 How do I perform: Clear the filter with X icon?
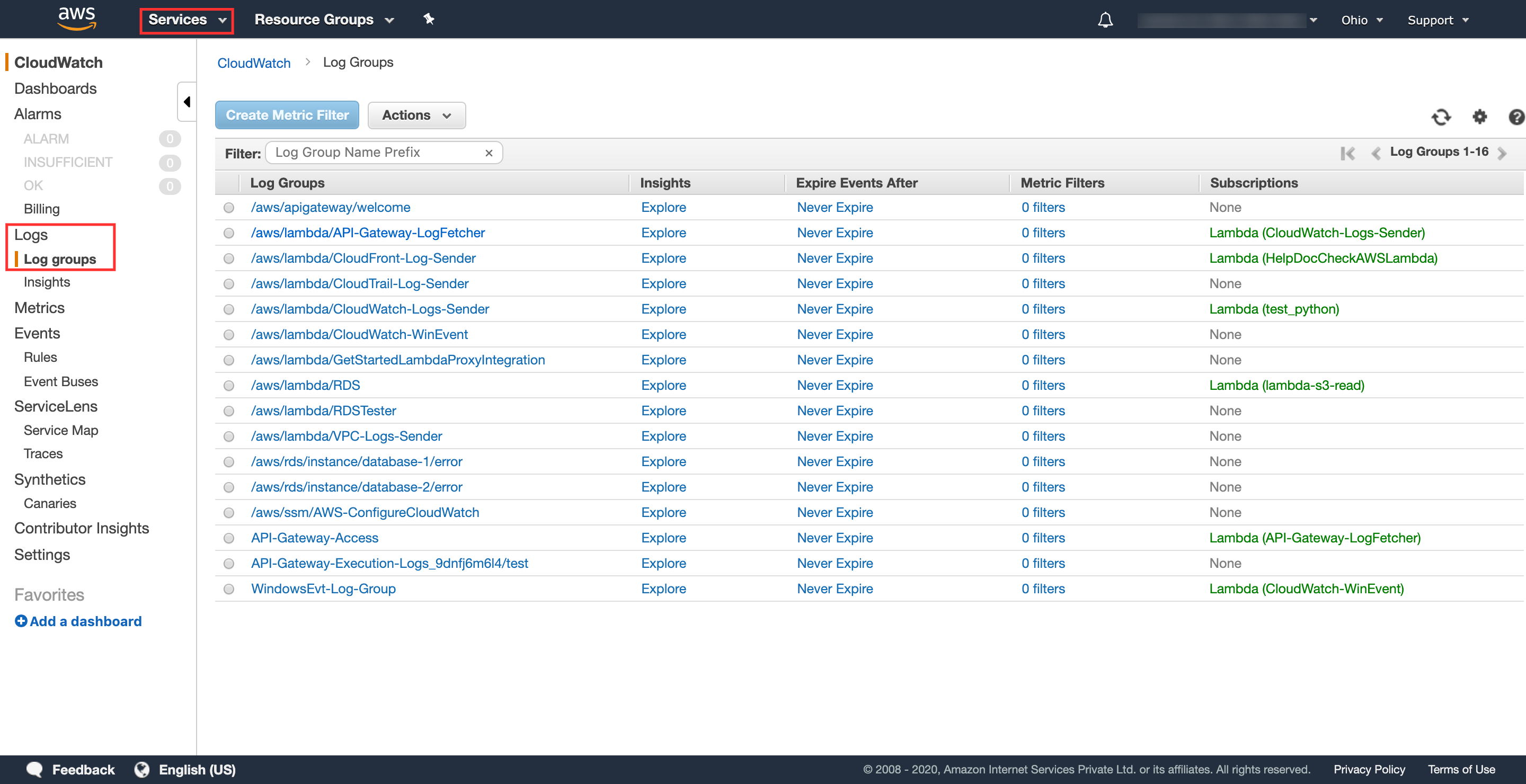pos(489,153)
